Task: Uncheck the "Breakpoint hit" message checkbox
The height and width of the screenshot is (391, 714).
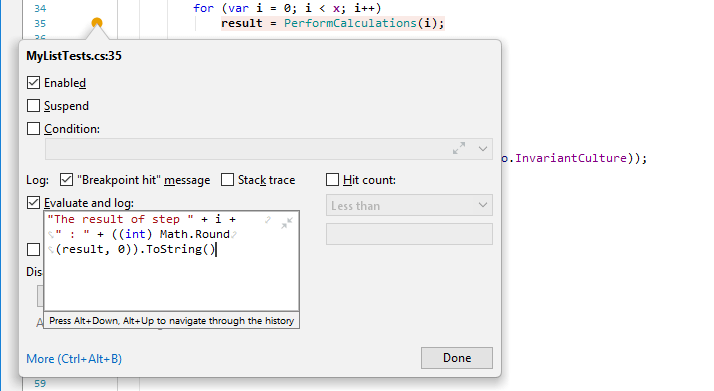Action: click(x=66, y=180)
